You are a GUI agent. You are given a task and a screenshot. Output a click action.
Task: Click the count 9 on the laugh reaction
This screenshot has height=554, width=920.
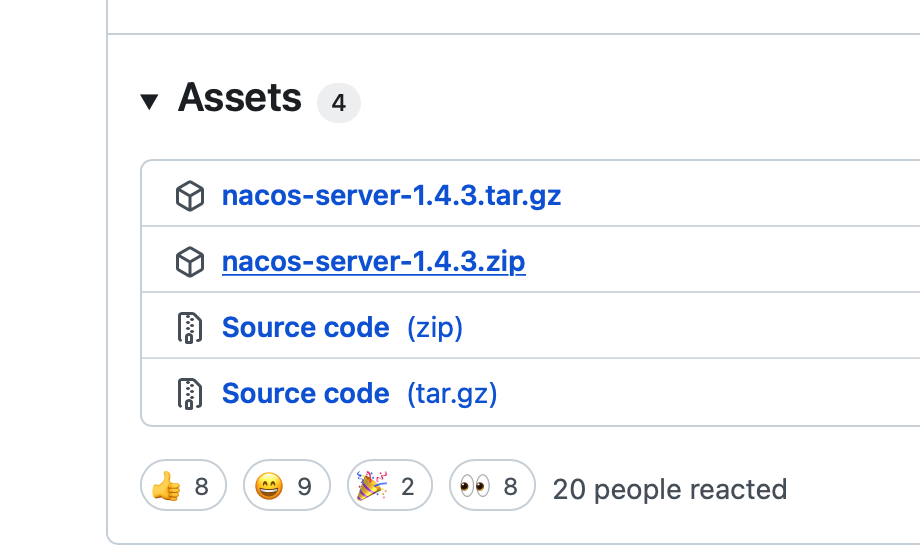coord(304,487)
